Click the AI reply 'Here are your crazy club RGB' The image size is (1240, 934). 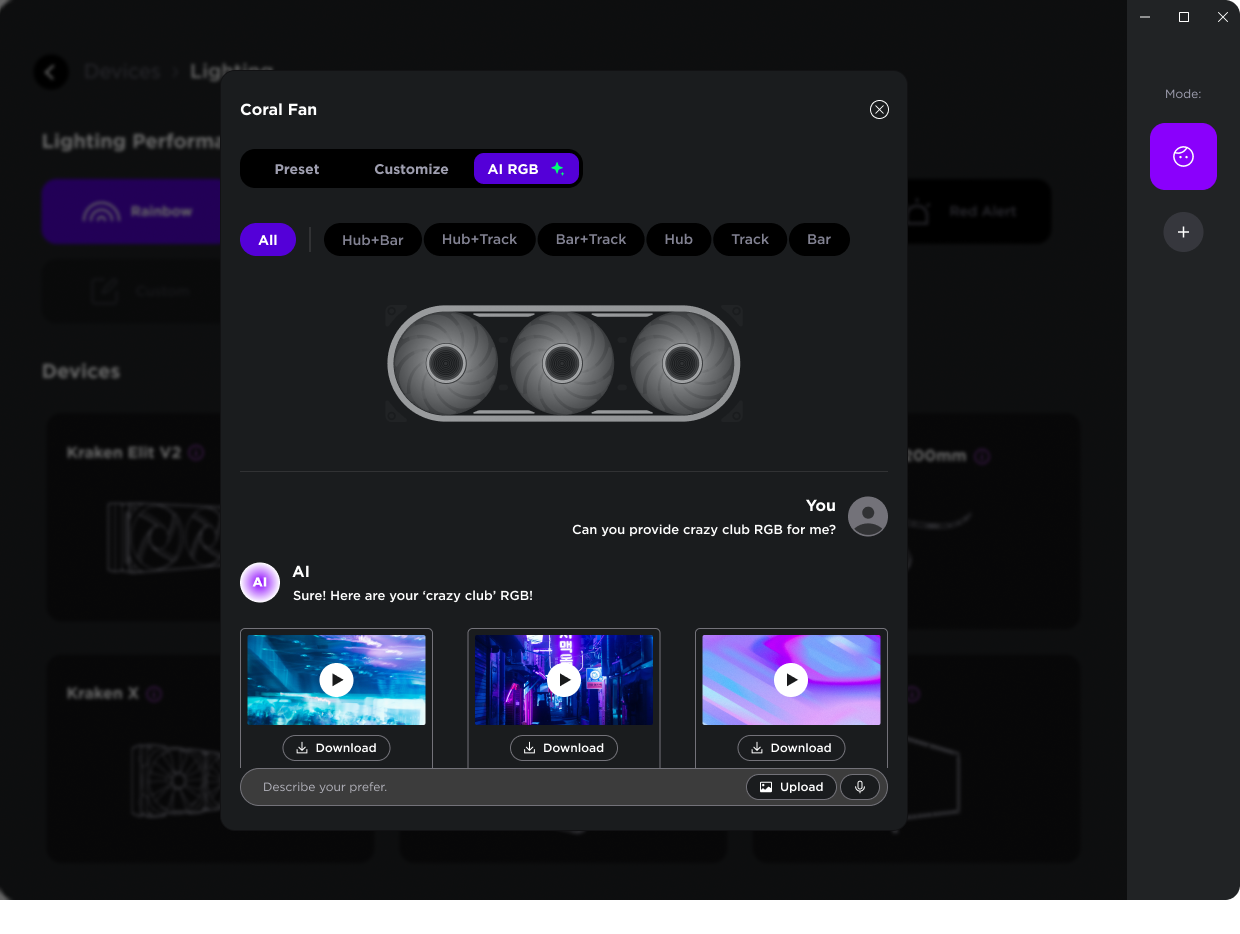click(x=413, y=595)
